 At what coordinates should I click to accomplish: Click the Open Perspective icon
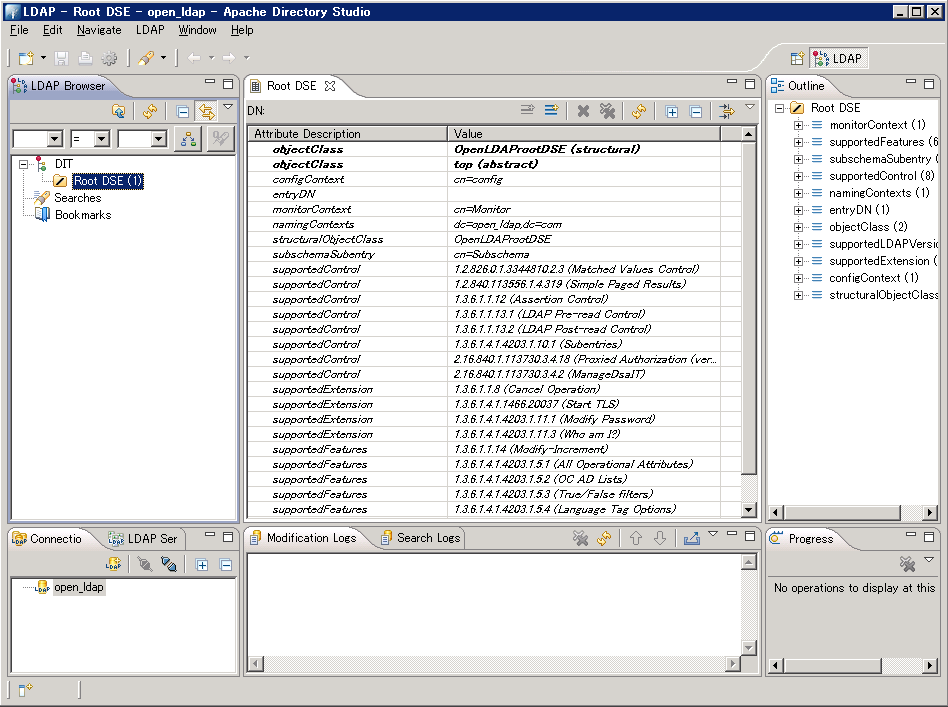(797, 59)
